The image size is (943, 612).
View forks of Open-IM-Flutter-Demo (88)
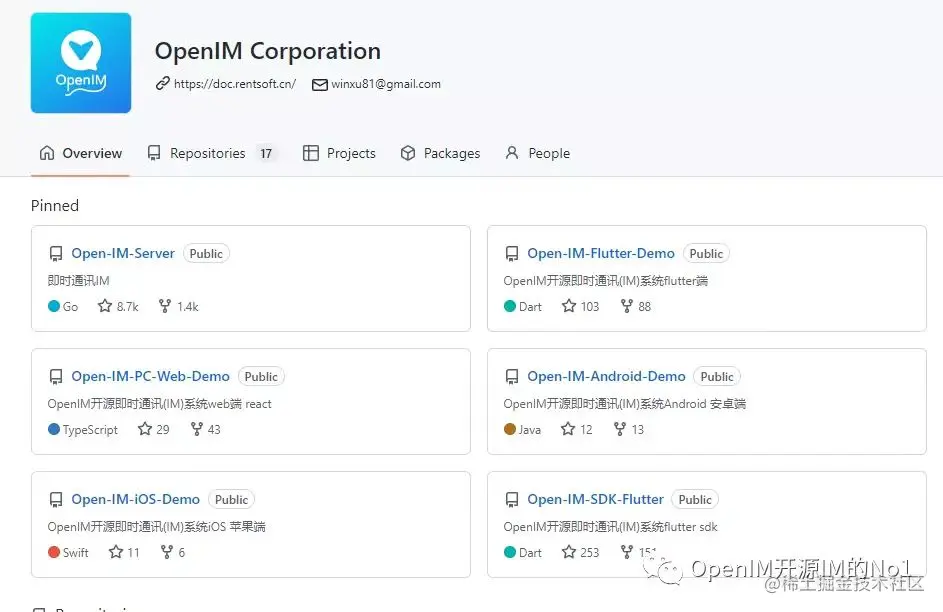pos(636,306)
